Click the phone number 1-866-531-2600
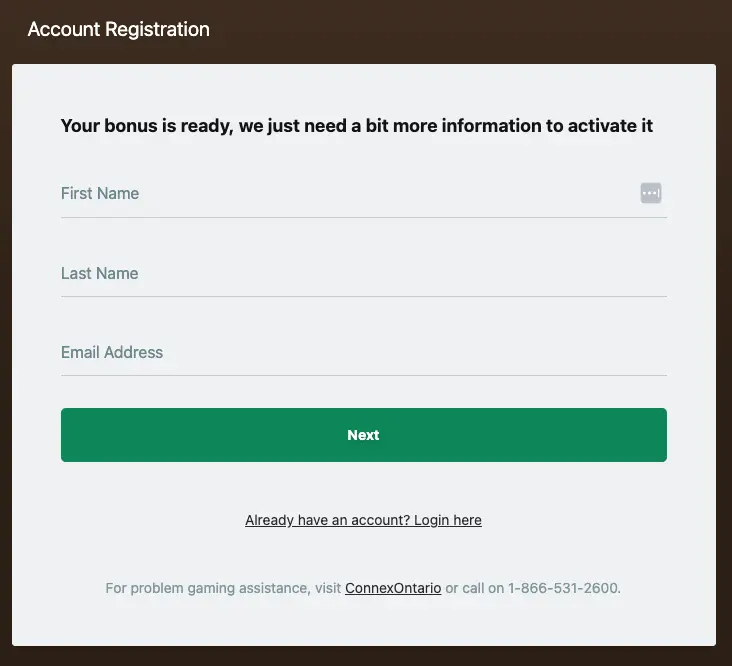Image resolution: width=732 pixels, height=666 pixels. click(x=563, y=588)
